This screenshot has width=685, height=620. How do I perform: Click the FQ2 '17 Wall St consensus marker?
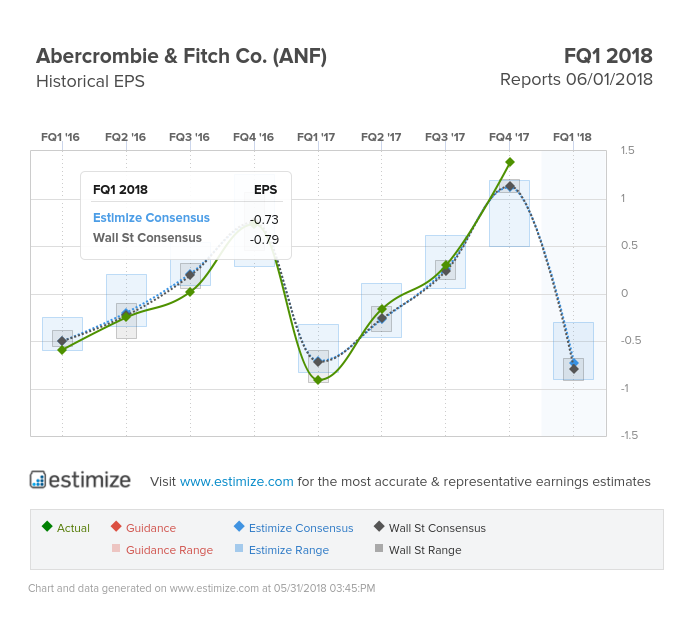click(382, 319)
